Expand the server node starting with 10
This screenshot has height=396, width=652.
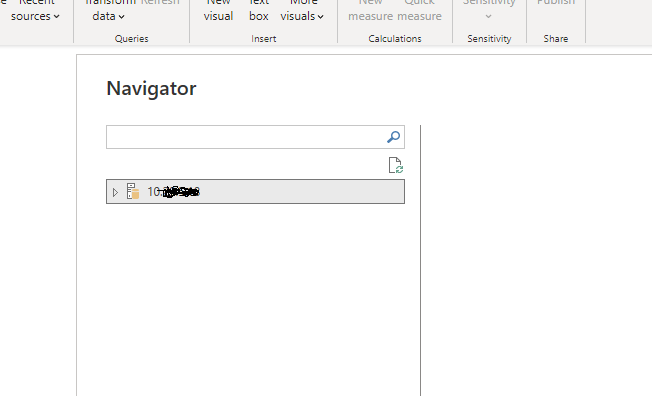pos(115,192)
